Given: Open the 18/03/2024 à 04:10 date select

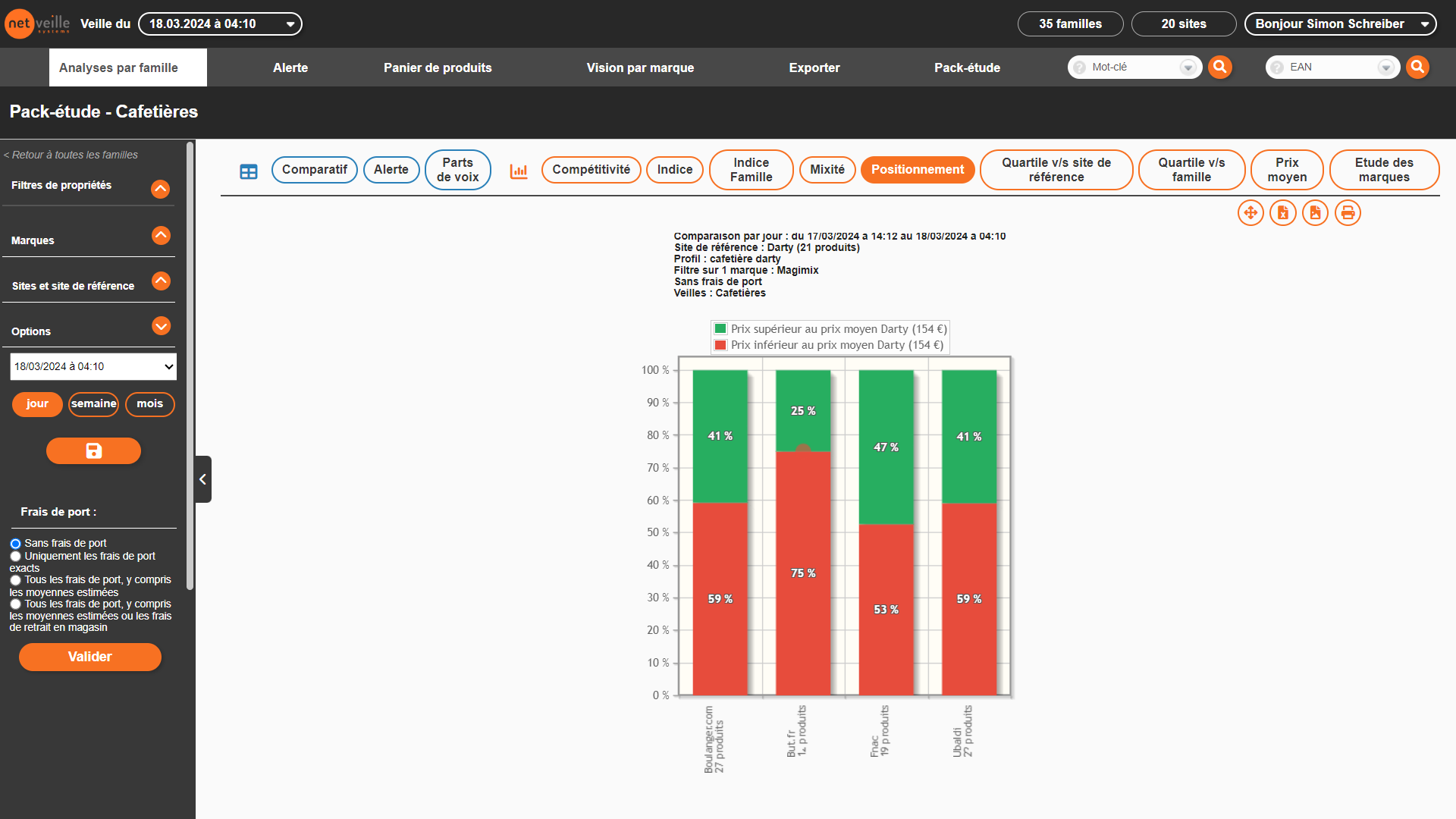Looking at the screenshot, I should tap(93, 366).
